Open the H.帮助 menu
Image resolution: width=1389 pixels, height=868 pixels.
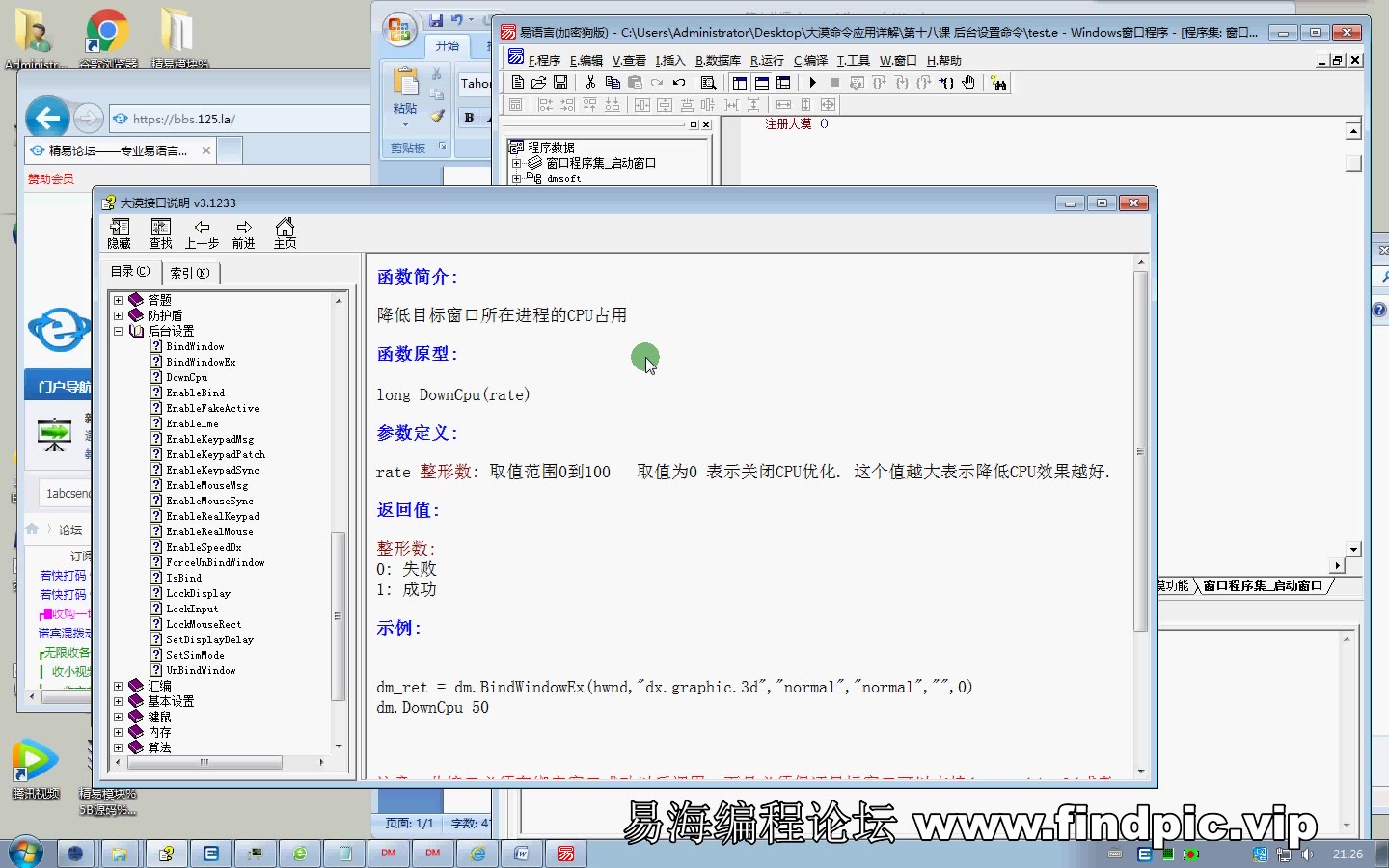point(943,60)
